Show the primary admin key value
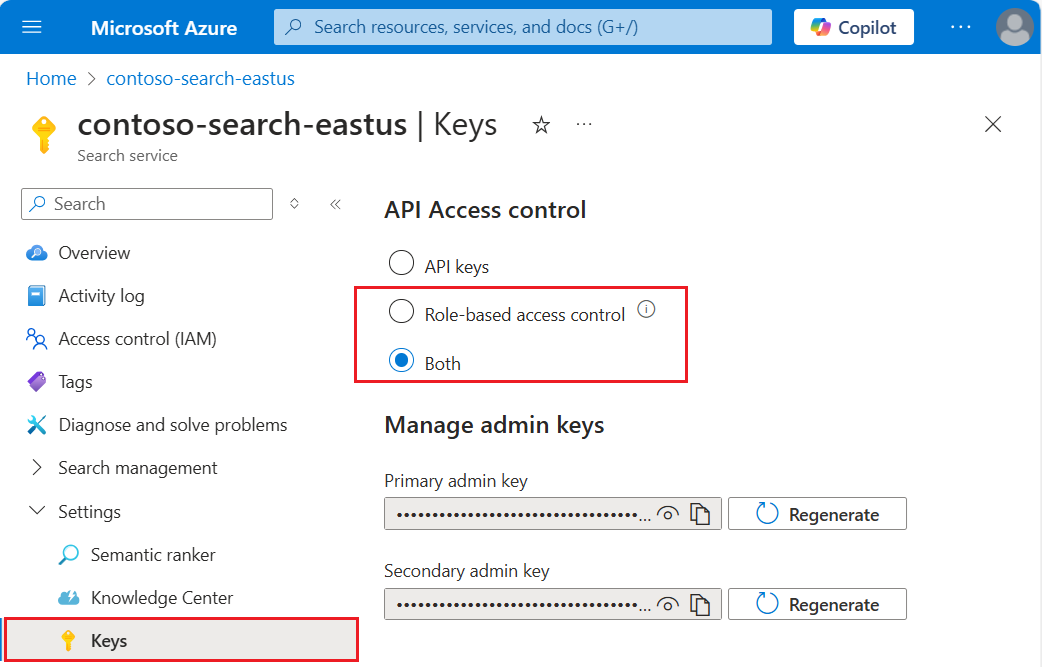The image size is (1042, 667). point(668,515)
